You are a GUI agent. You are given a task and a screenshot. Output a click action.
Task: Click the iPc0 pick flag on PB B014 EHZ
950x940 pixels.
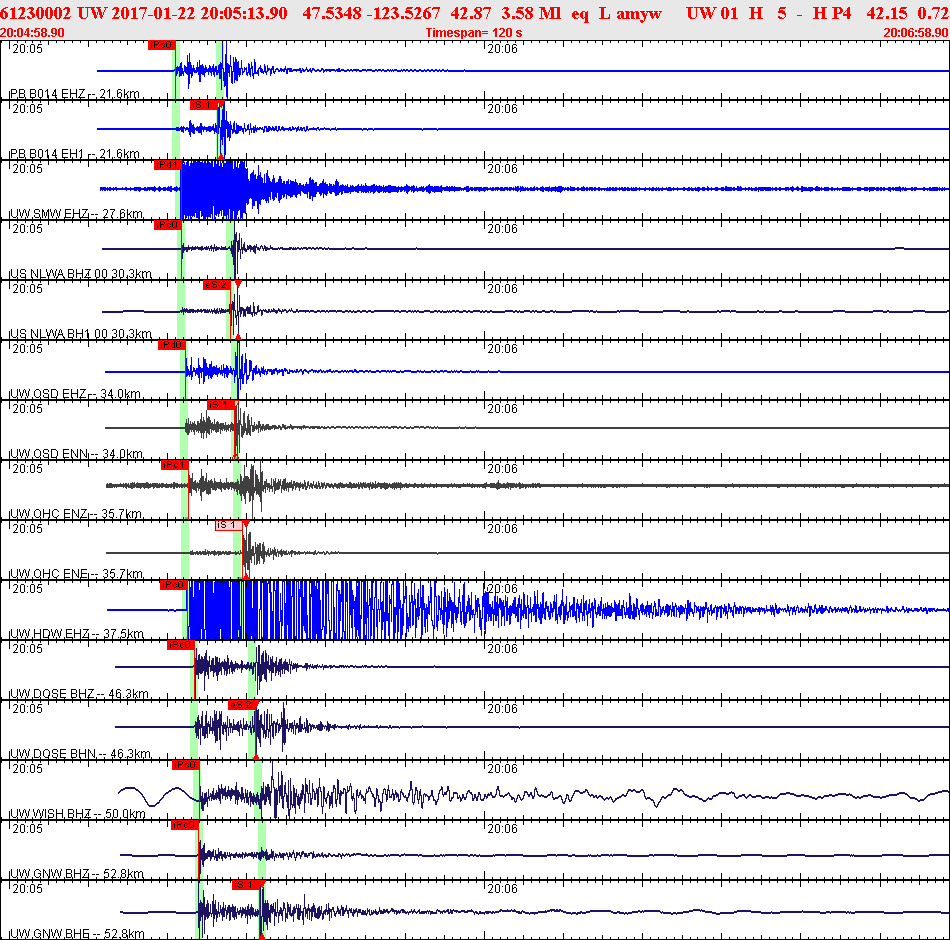click(x=161, y=45)
